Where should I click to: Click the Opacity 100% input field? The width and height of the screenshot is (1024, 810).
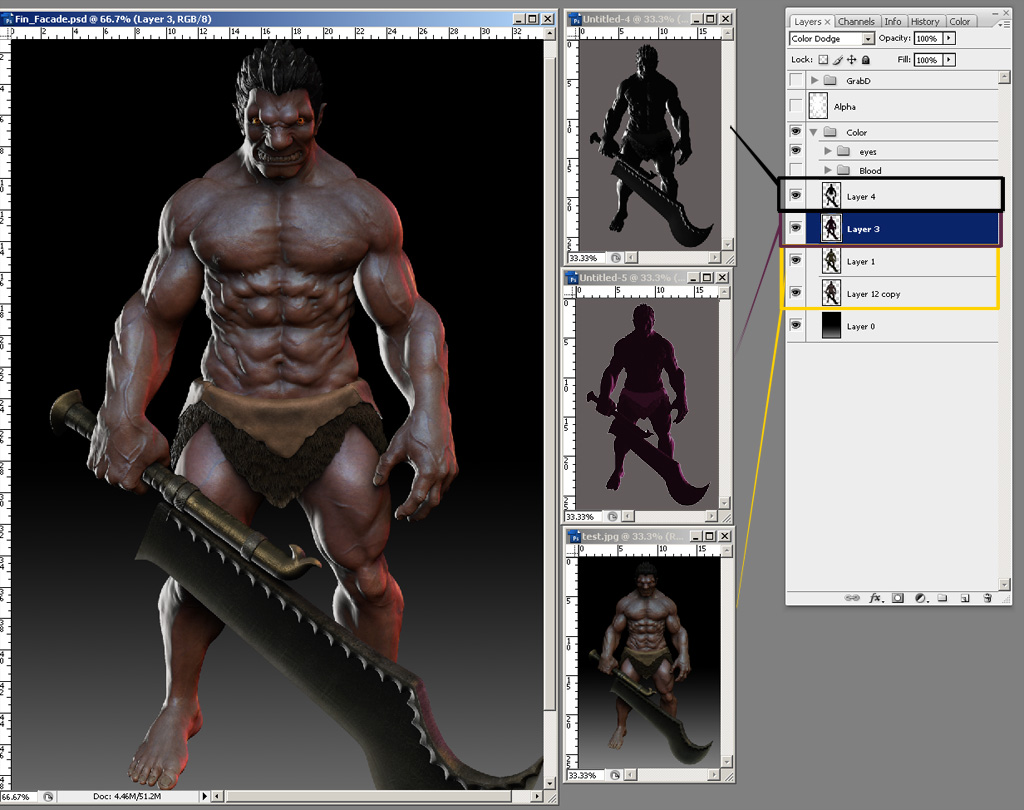pos(928,39)
